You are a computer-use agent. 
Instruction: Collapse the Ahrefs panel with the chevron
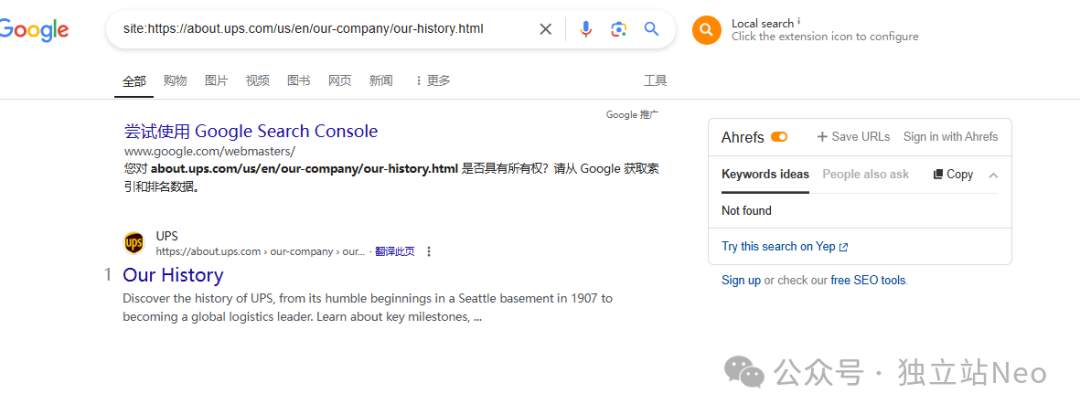[x=993, y=175]
